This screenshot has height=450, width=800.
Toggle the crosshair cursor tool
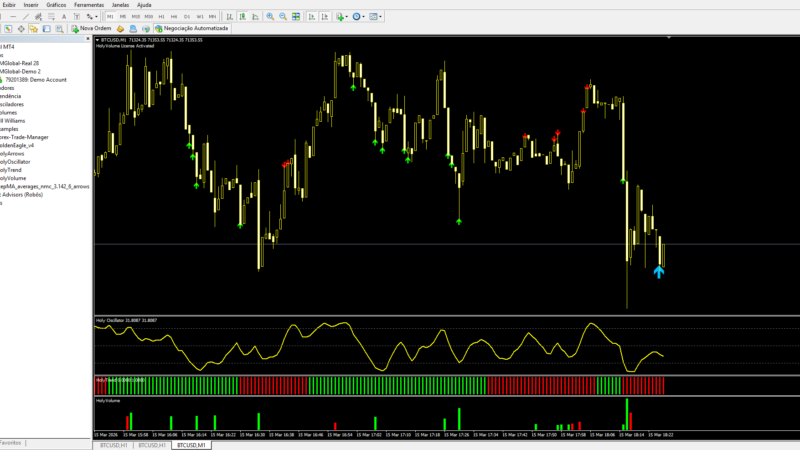tap(21, 29)
